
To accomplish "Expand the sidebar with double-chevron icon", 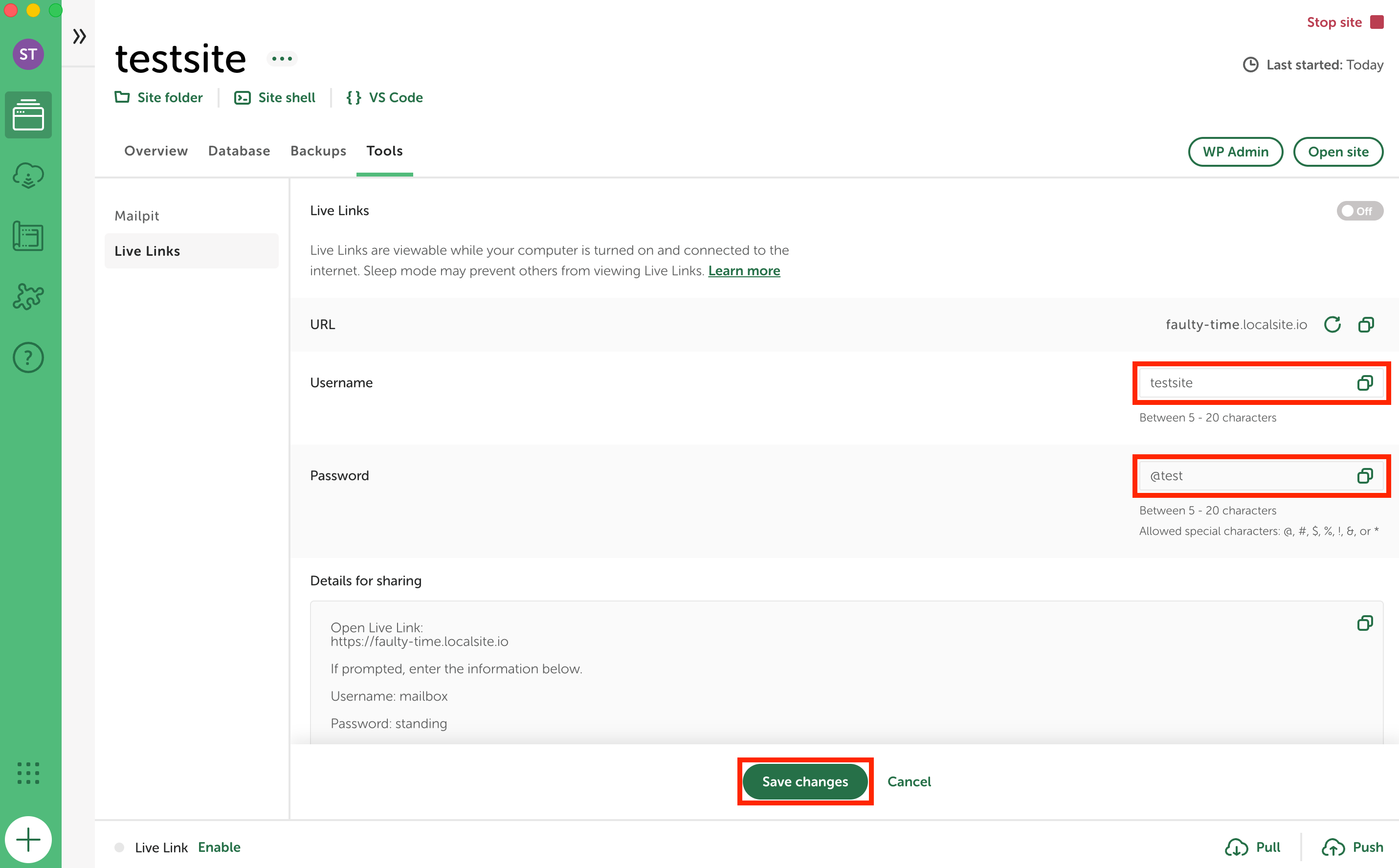I will (x=79, y=37).
